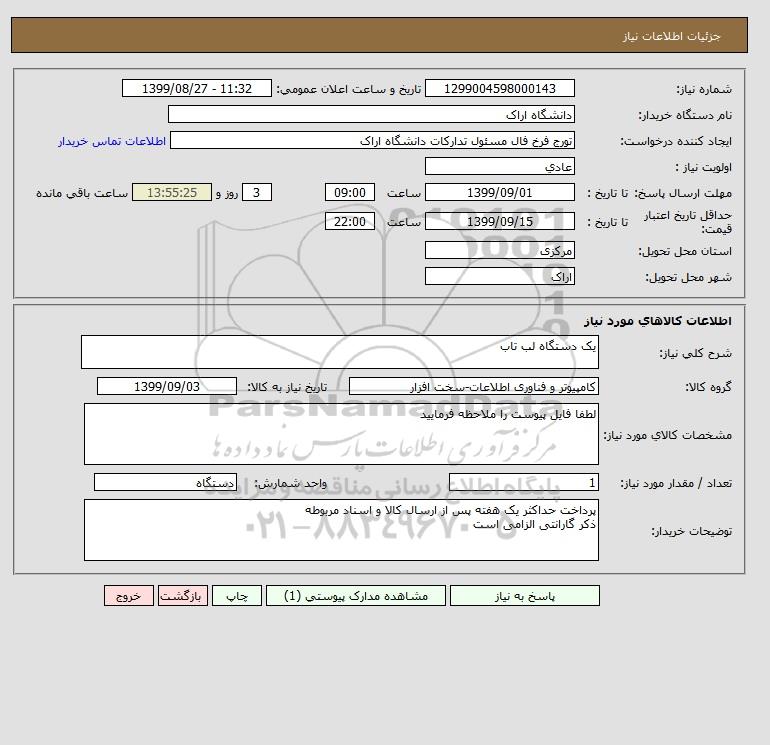Click the 'پاسخ به نیاز' button
770x745 pixels.
pos(524,596)
